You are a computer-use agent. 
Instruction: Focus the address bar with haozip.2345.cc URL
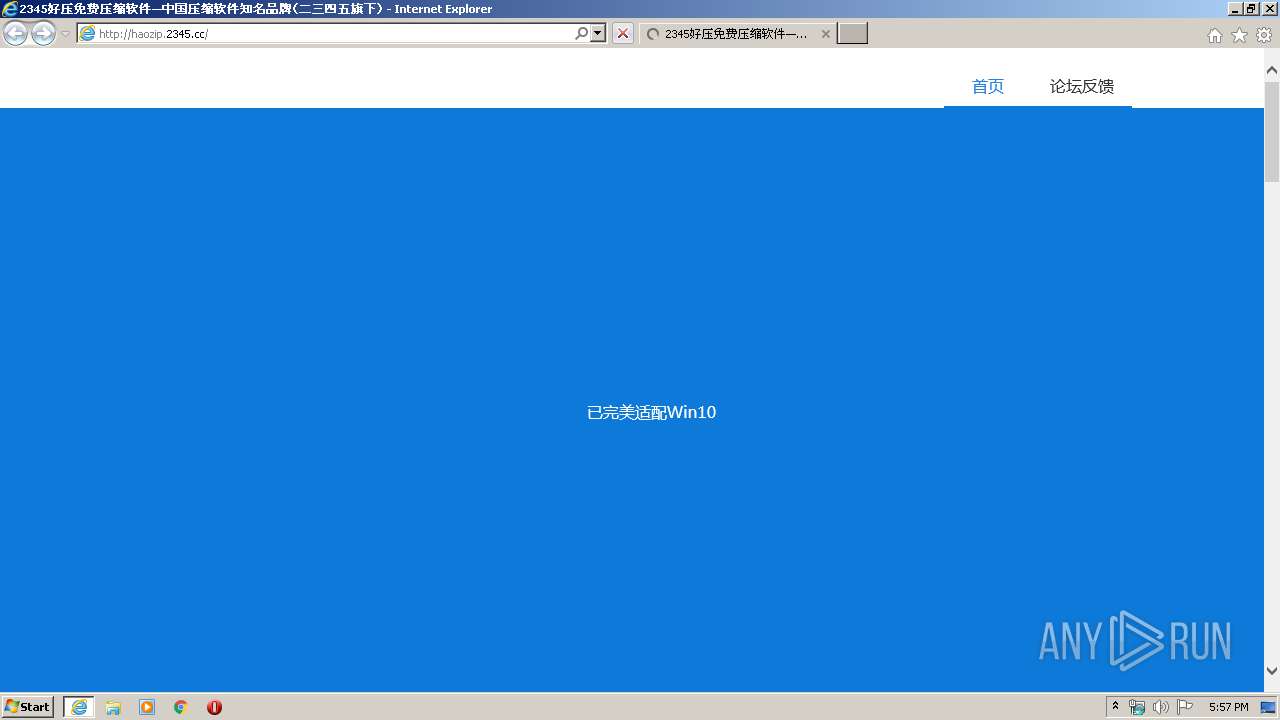click(325, 33)
